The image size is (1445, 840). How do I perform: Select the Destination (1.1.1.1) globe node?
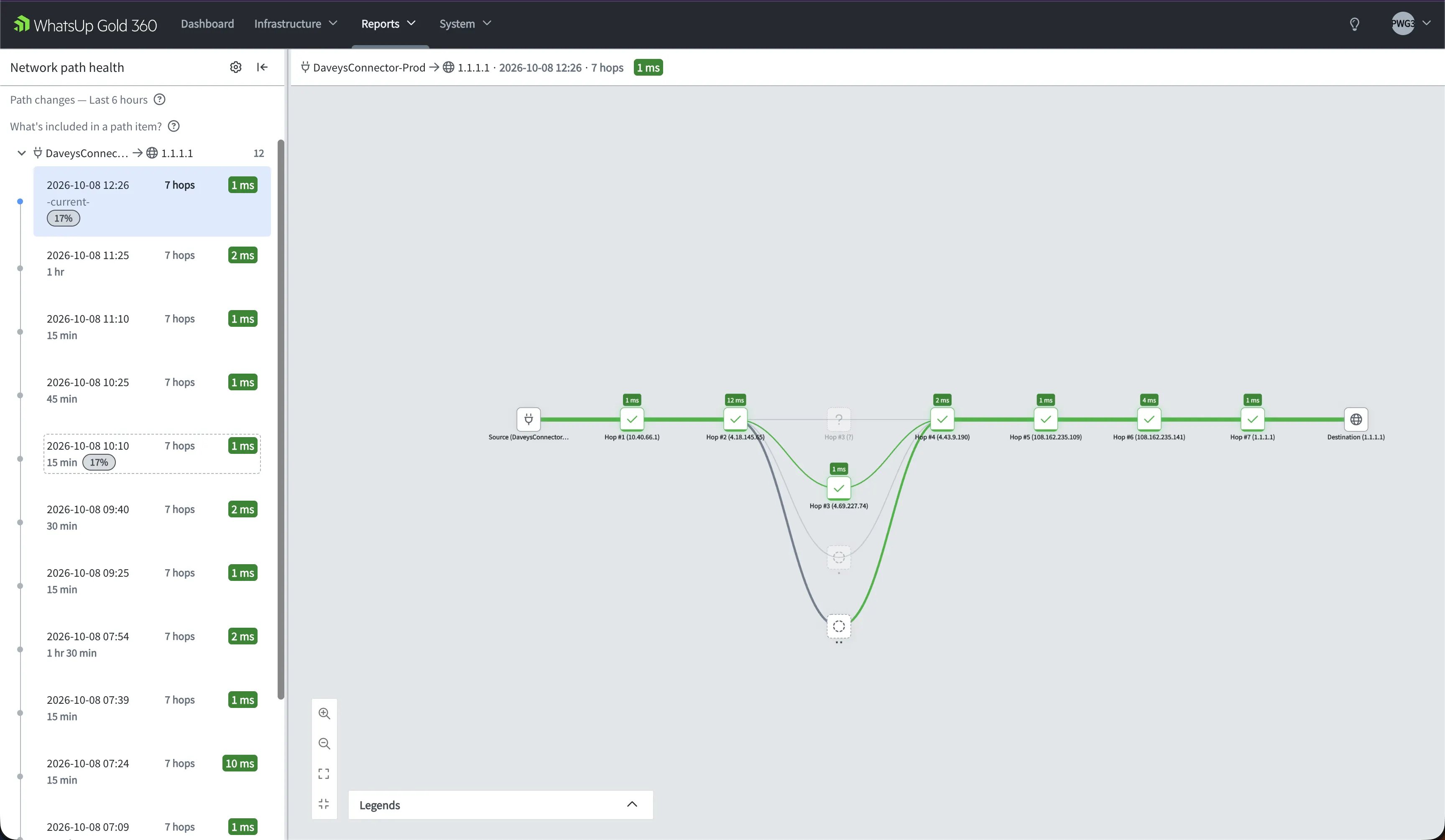coord(1356,419)
